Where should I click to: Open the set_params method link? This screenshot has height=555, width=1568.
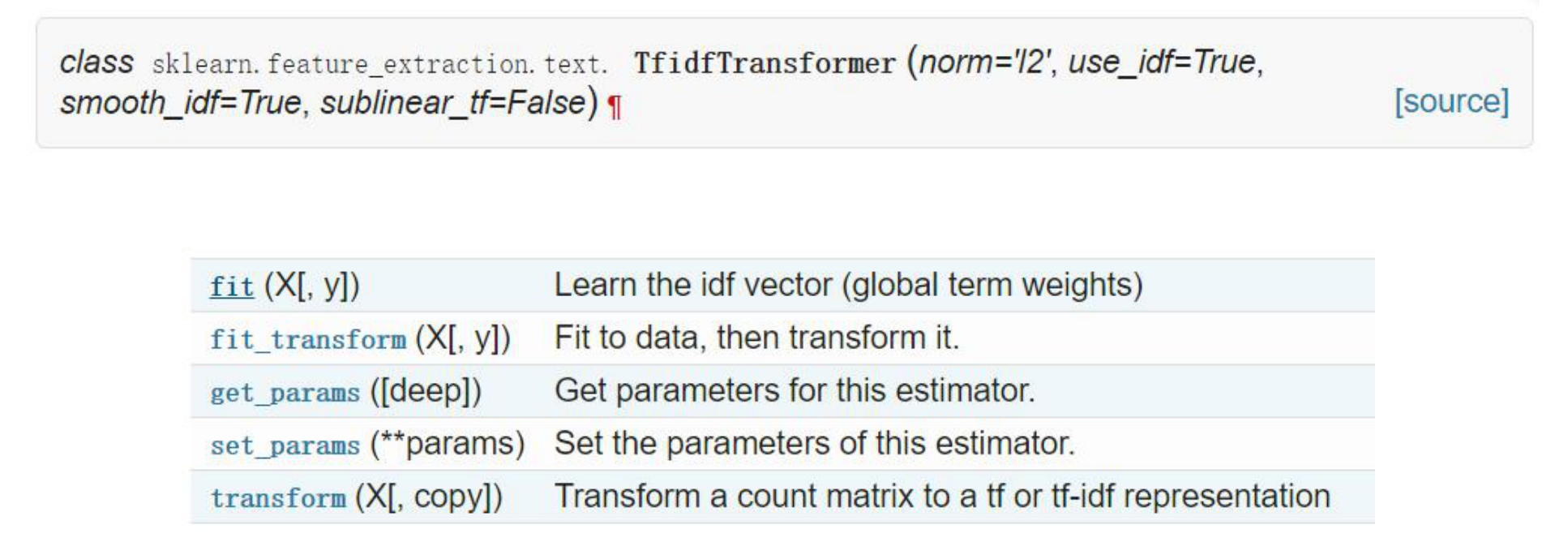[x=285, y=445]
